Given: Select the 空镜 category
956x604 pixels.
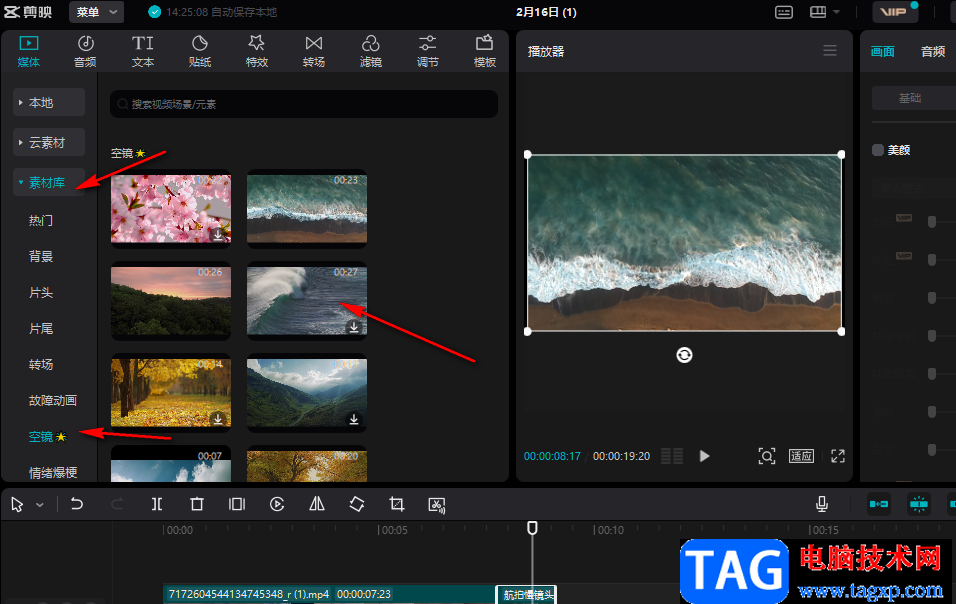Looking at the screenshot, I should 47,436.
